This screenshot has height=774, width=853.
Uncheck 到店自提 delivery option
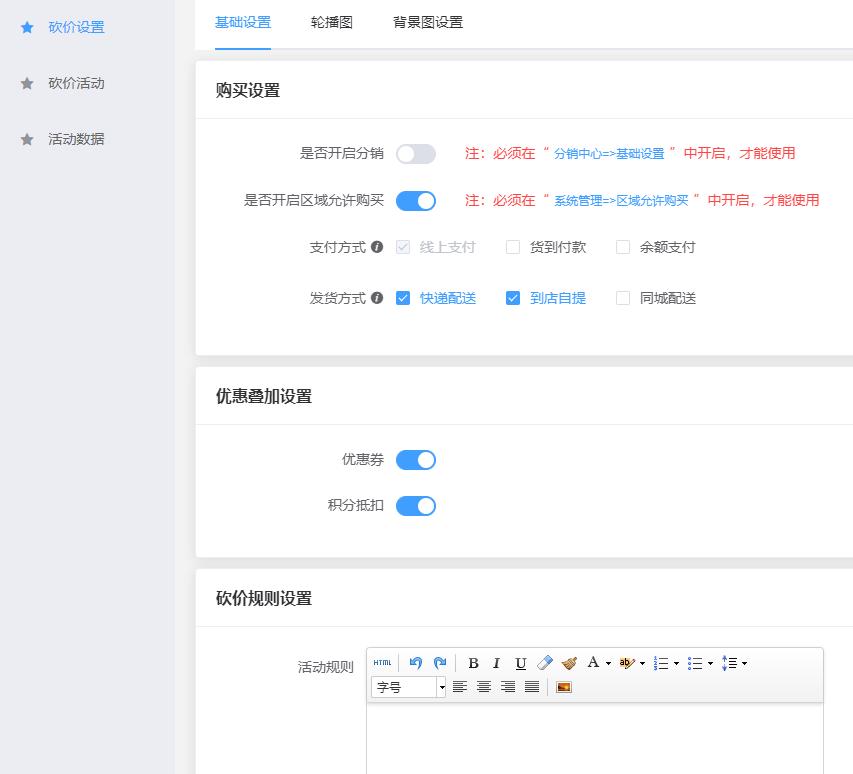tap(512, 298)
